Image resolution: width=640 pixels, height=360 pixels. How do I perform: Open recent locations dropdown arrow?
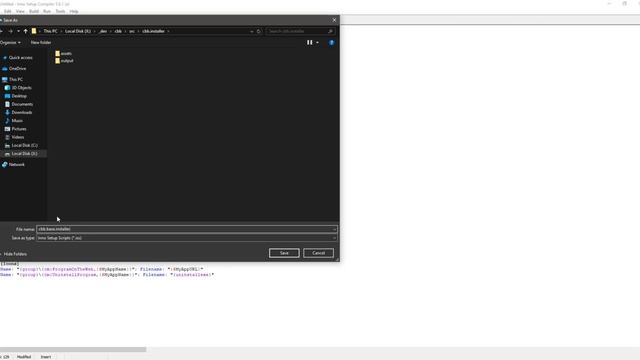tap(18, 31)
